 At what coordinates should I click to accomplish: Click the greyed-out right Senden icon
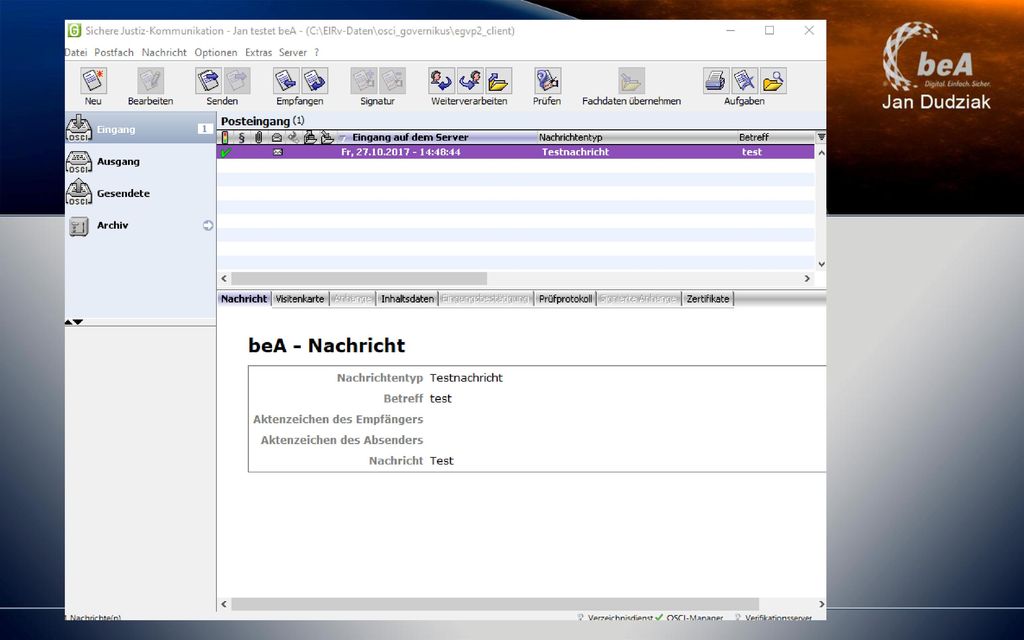[237, 81]
